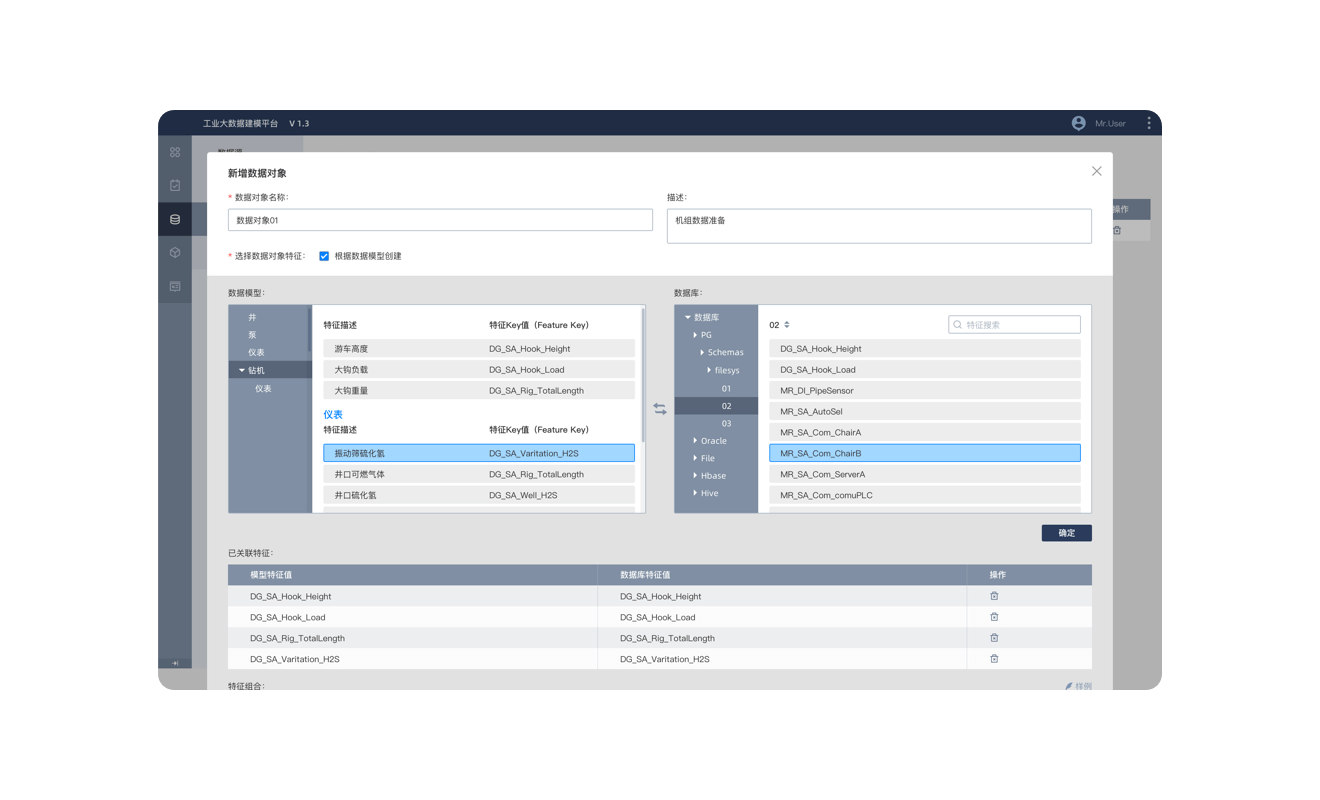Select MR_SA_Com_ChairB database feature

coord(925,453)
